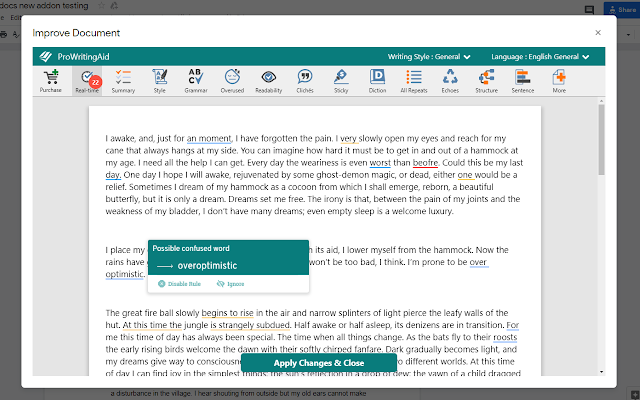640x400 pixels.
Task: Click the underlined word 'worst'
Action: point(380,163)
